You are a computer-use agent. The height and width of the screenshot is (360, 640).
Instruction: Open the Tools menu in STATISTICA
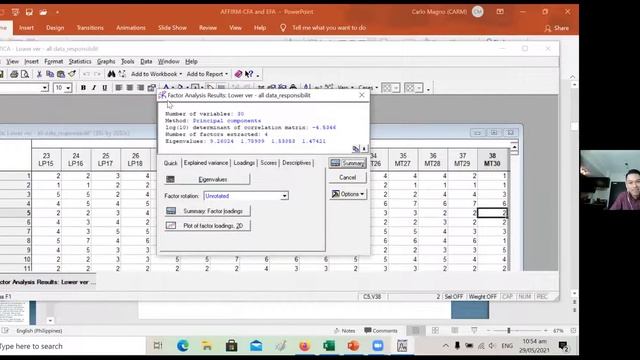pos(127,61)
